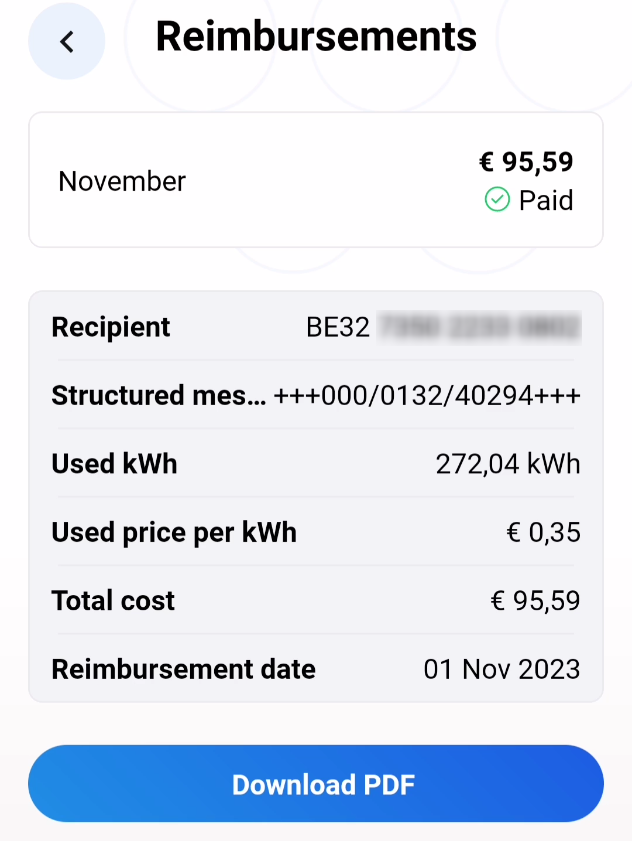Click the Paid status label

point(546,201)
